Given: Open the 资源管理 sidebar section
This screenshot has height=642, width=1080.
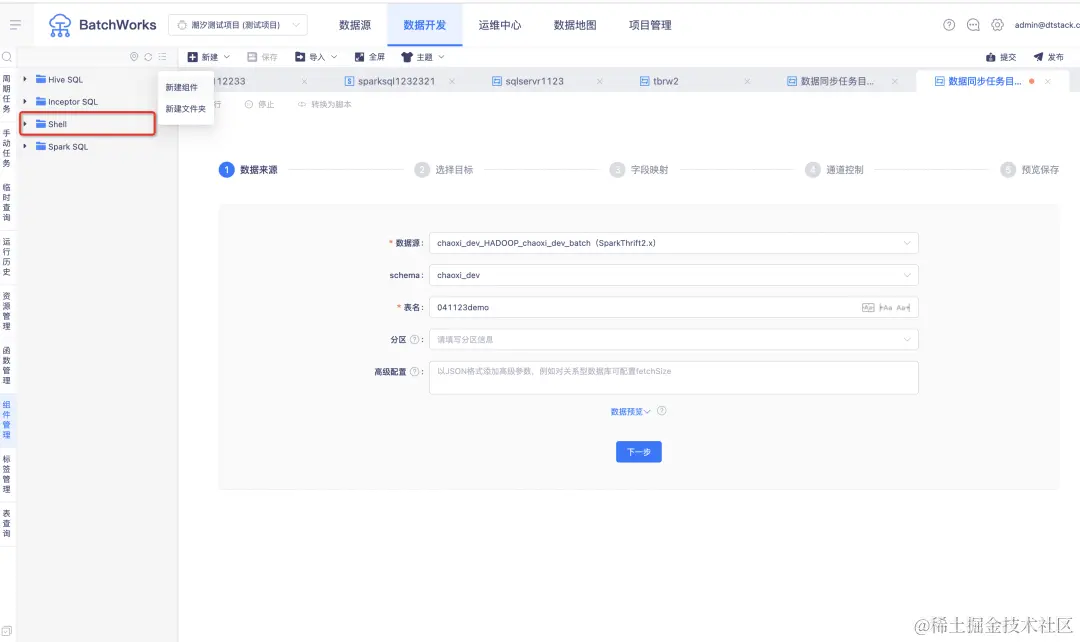Looking at the screenshot, I should 7,311.
